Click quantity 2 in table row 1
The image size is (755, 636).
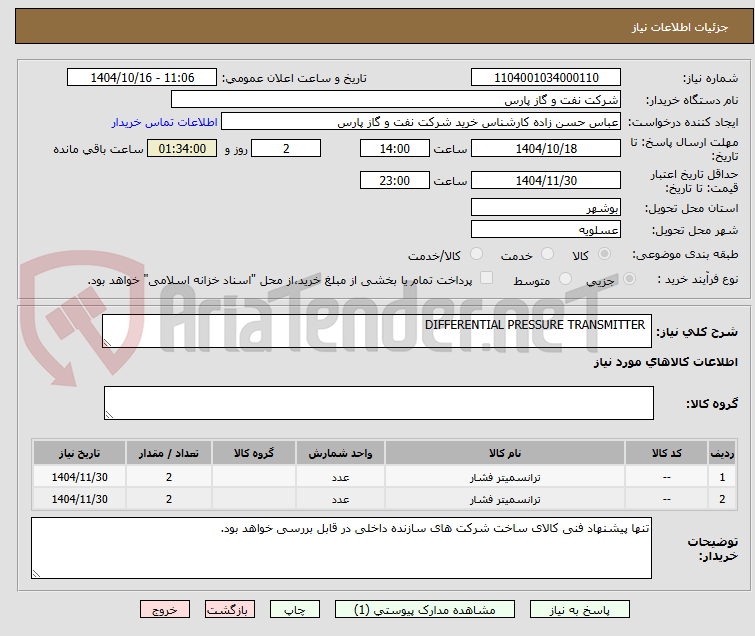pos(169,477)
